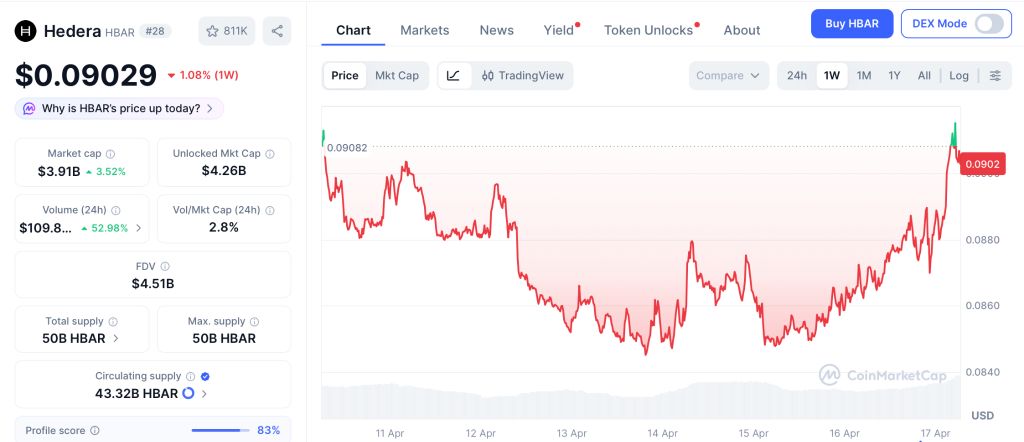This screenshot has height=442, width=1024.
Task: Click the Buy HBAR button
Action: [851, 24]
